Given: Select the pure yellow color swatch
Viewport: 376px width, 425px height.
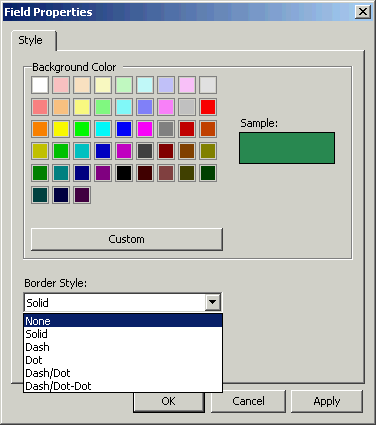Looking at the screenshot, I should coord(61,129).
